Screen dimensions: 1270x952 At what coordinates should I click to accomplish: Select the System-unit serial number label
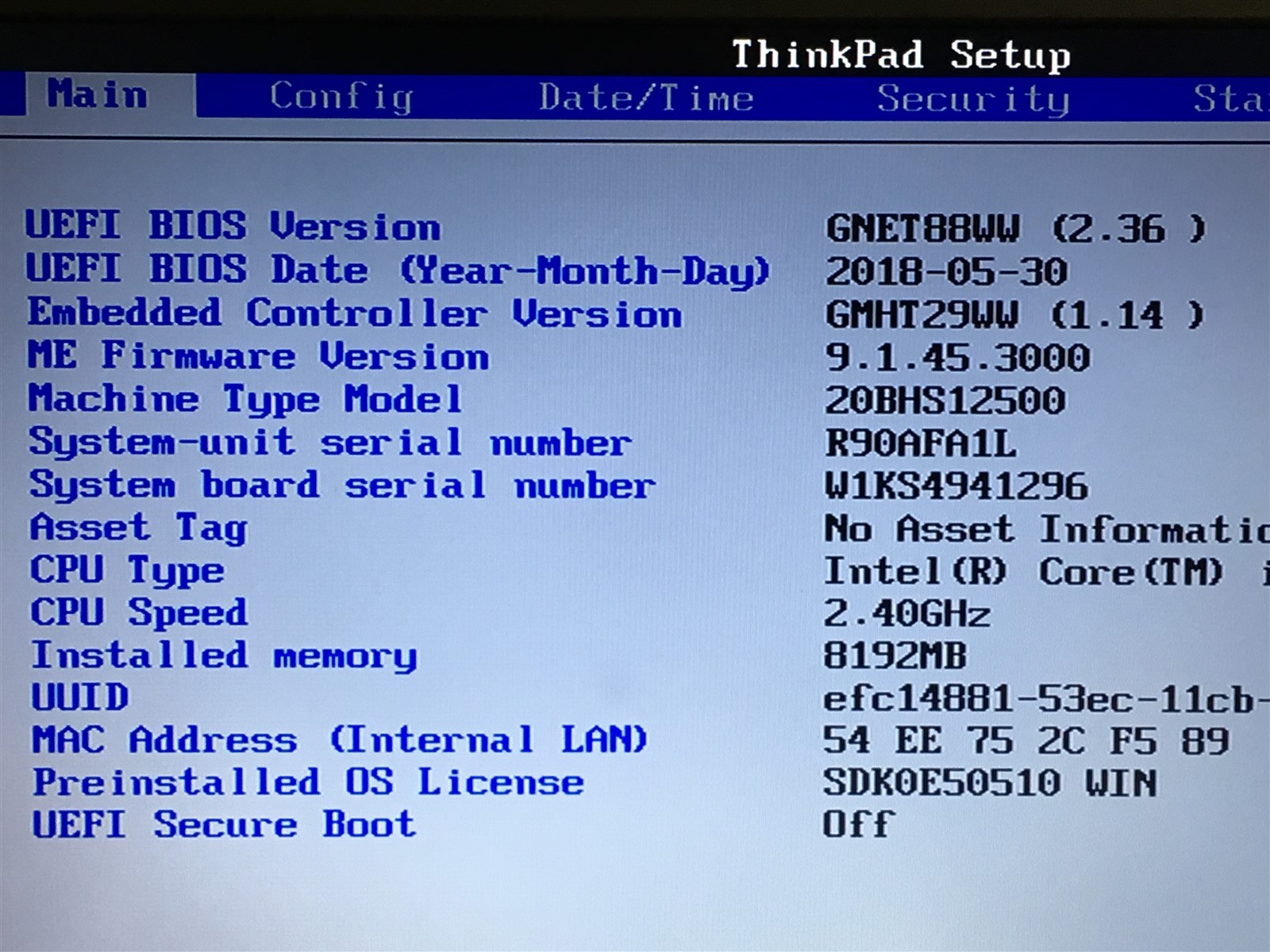tap(331, 442)
